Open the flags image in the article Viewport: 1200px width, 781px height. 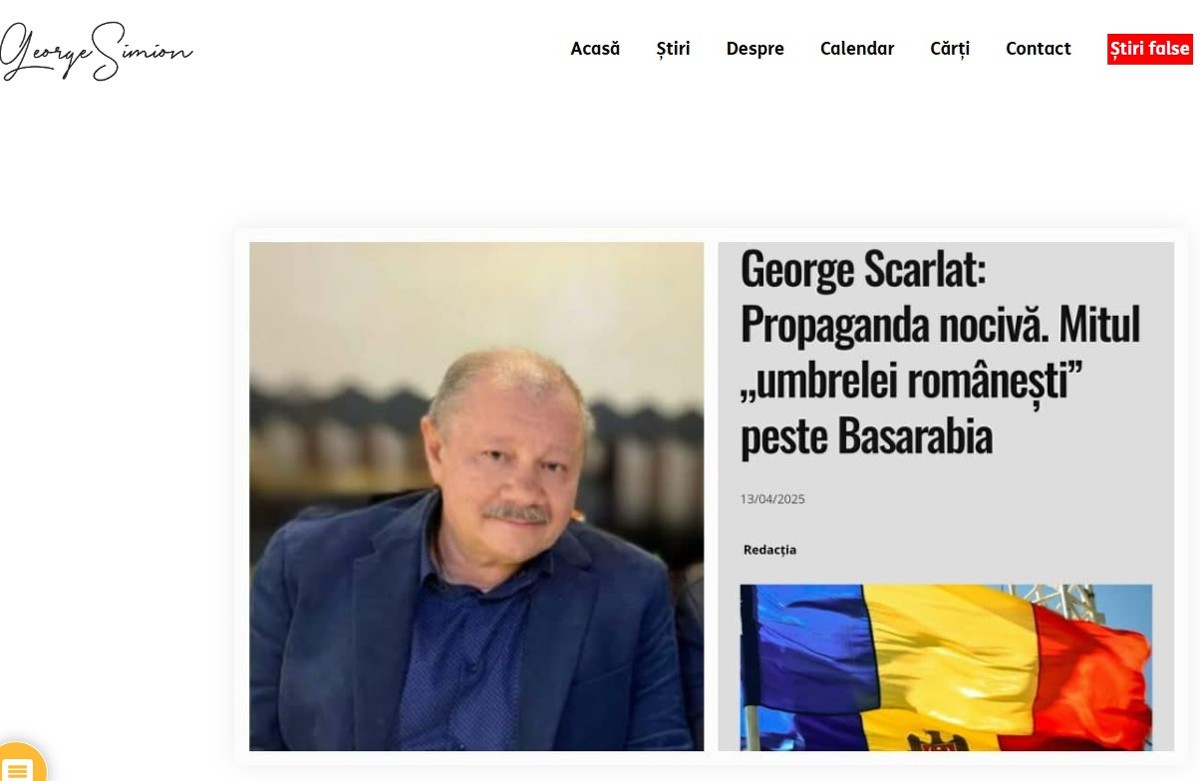click(x=946, y=667)
